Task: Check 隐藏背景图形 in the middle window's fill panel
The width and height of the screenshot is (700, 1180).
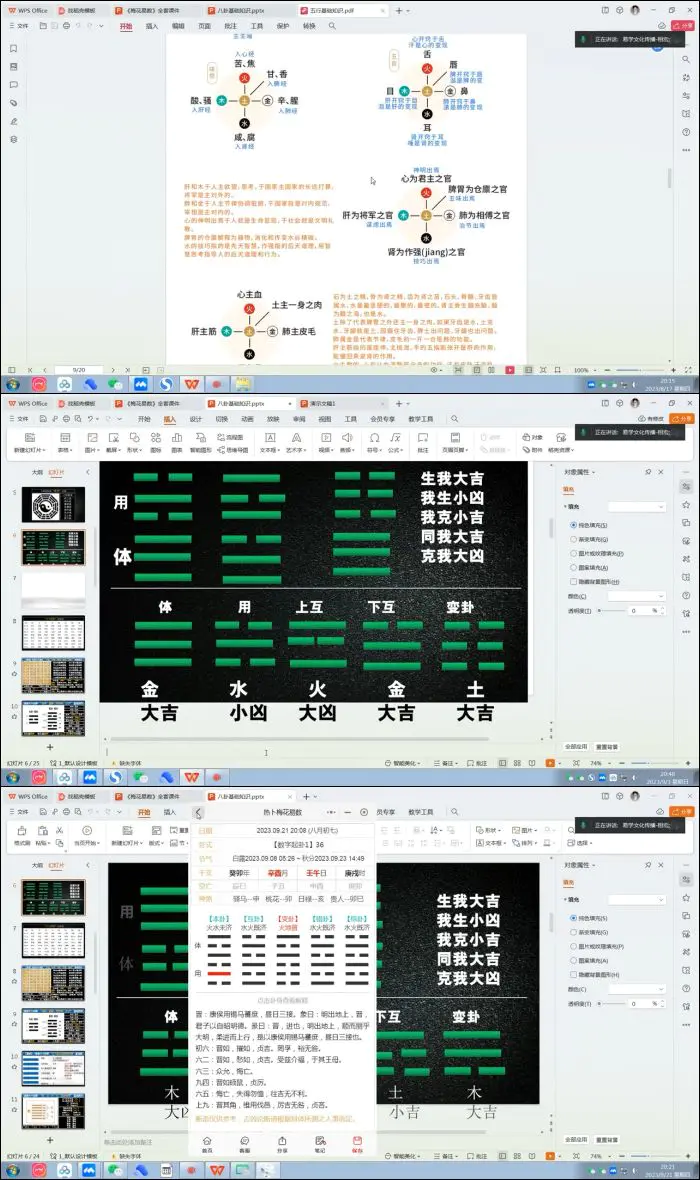Action: pos(572,581)
